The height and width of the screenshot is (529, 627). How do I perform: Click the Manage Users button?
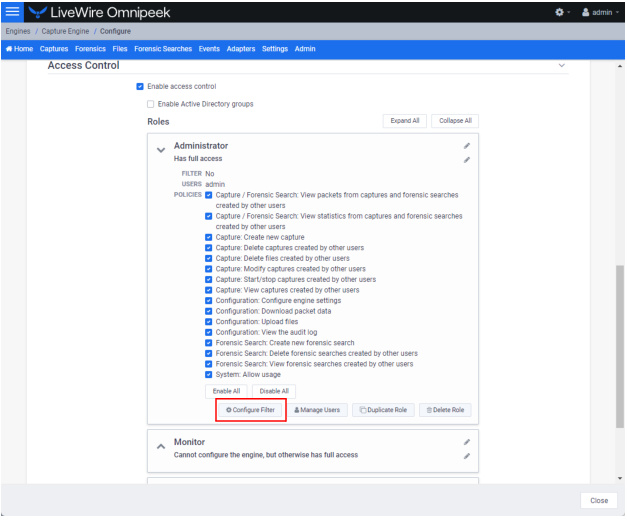pyautogui.click(x=317, y=410)
